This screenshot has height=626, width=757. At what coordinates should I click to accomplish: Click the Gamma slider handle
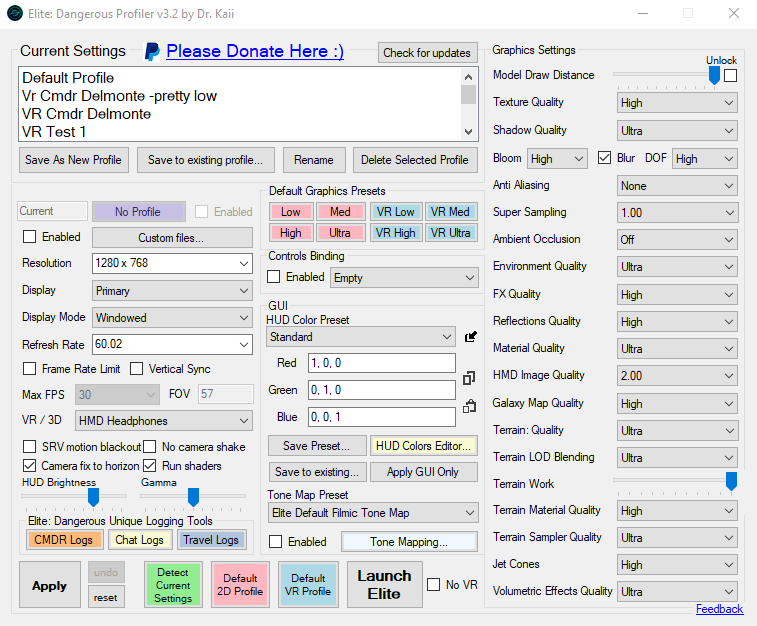point(193,497)
